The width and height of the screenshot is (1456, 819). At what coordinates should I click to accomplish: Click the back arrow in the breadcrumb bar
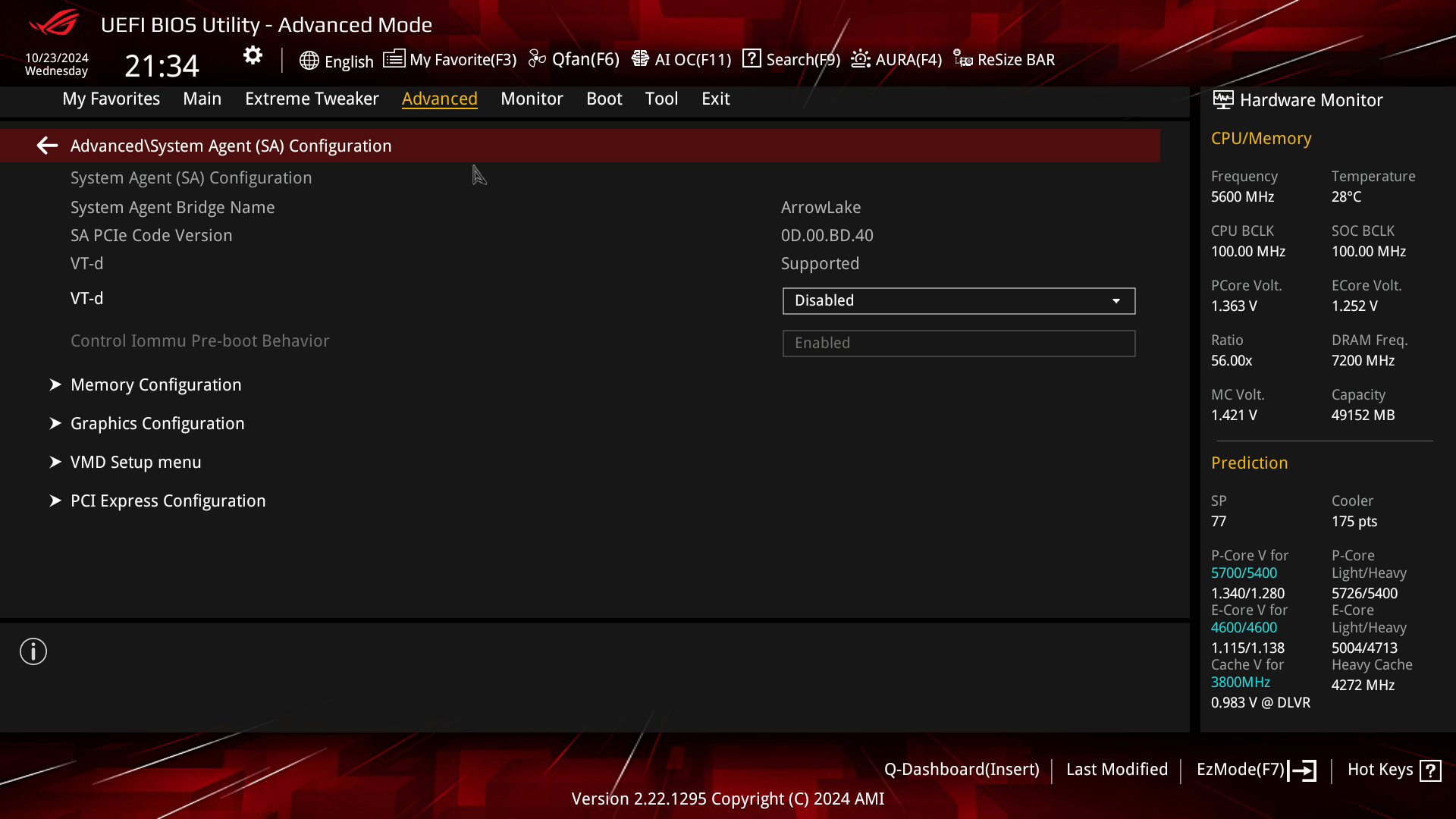(x=47, y=146)
